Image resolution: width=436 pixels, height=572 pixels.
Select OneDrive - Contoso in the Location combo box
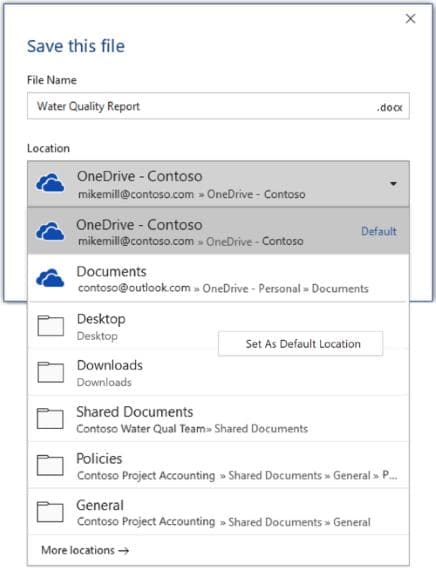pos(218,184)
